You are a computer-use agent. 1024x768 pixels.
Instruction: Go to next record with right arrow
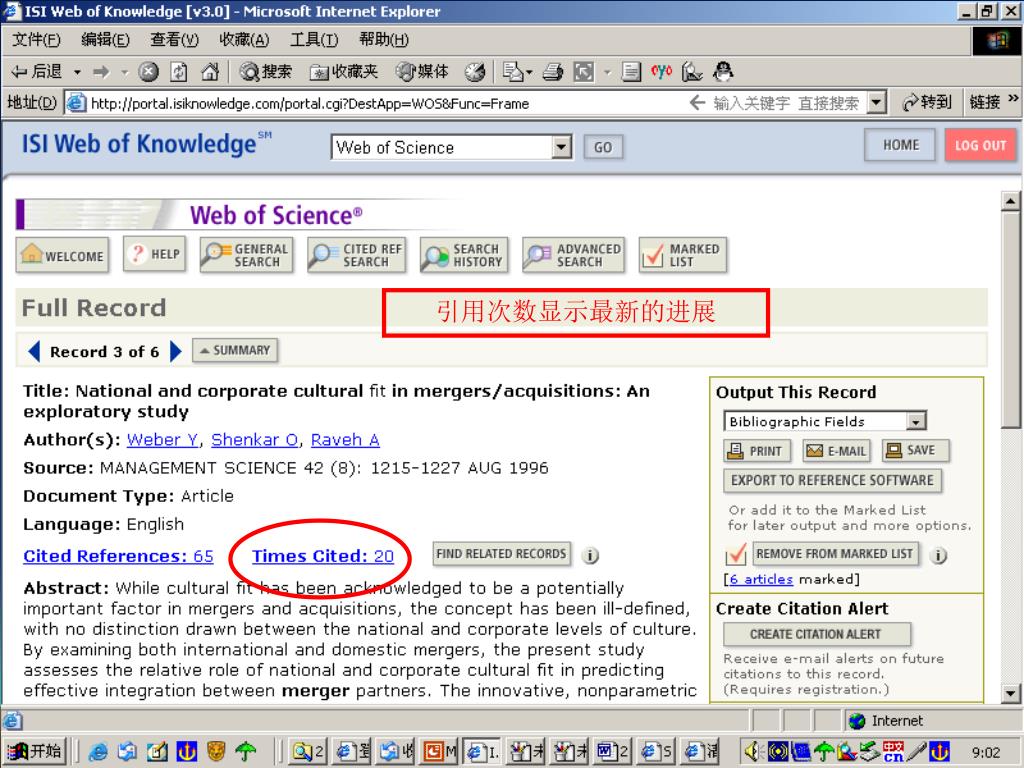175,351
